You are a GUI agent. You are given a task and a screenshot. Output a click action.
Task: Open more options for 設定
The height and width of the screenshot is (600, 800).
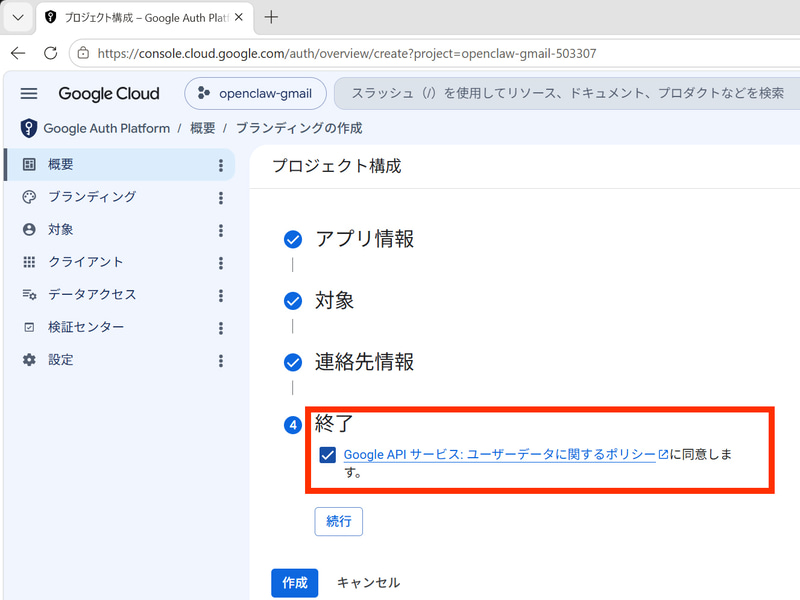pos(221,361)
